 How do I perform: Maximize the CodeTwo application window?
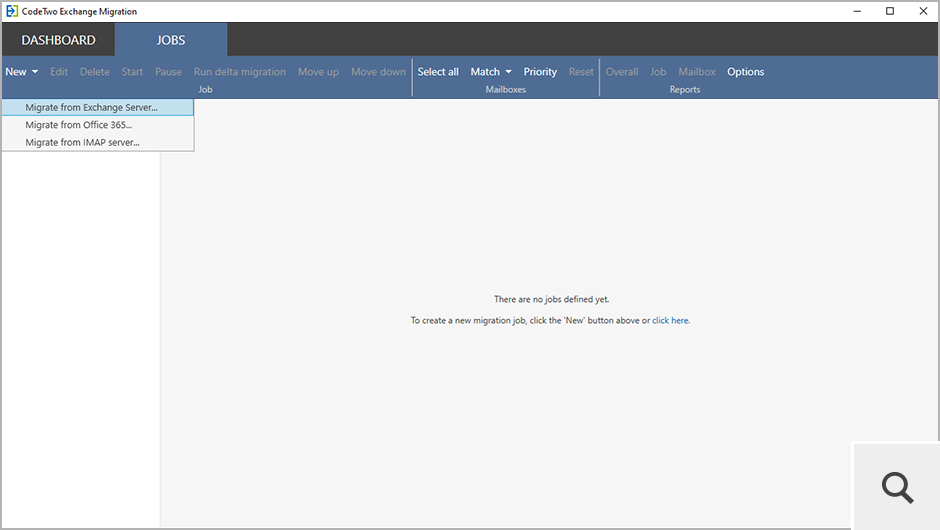pyautogui.click(x=890, y=11)
